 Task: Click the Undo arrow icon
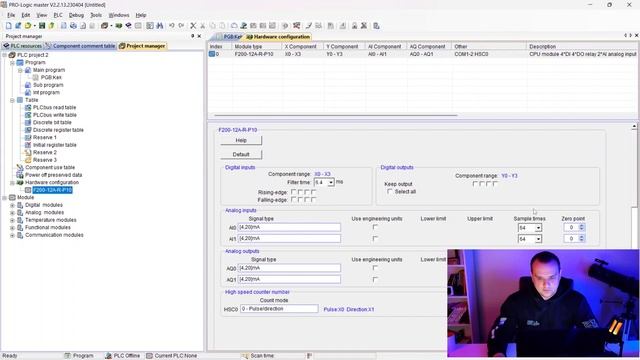tap(172, 26)
